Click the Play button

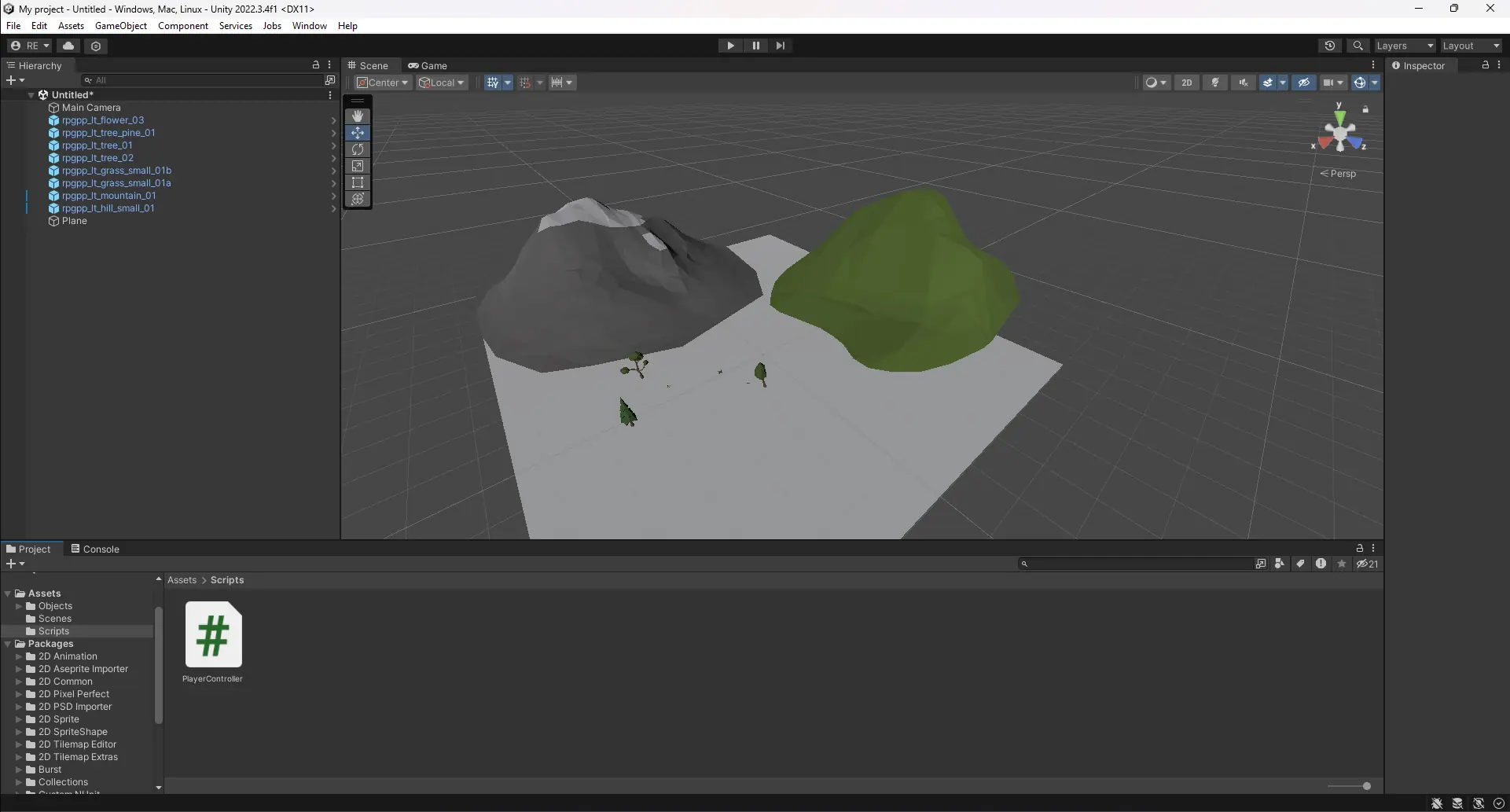(730, 46)
